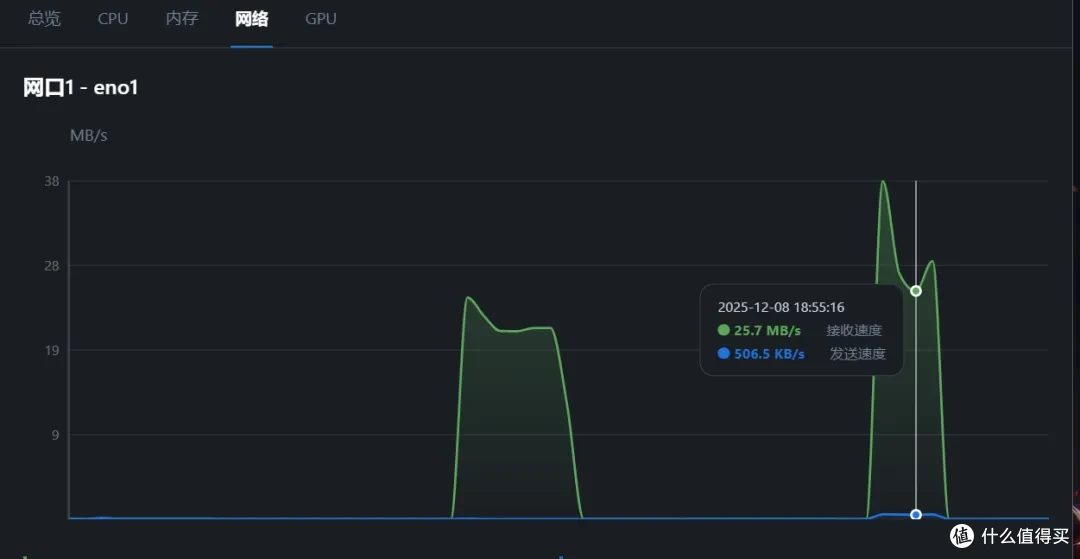Select the 网络 network tab
Screen dimensions: 1080x559
[x=251, y=19]
